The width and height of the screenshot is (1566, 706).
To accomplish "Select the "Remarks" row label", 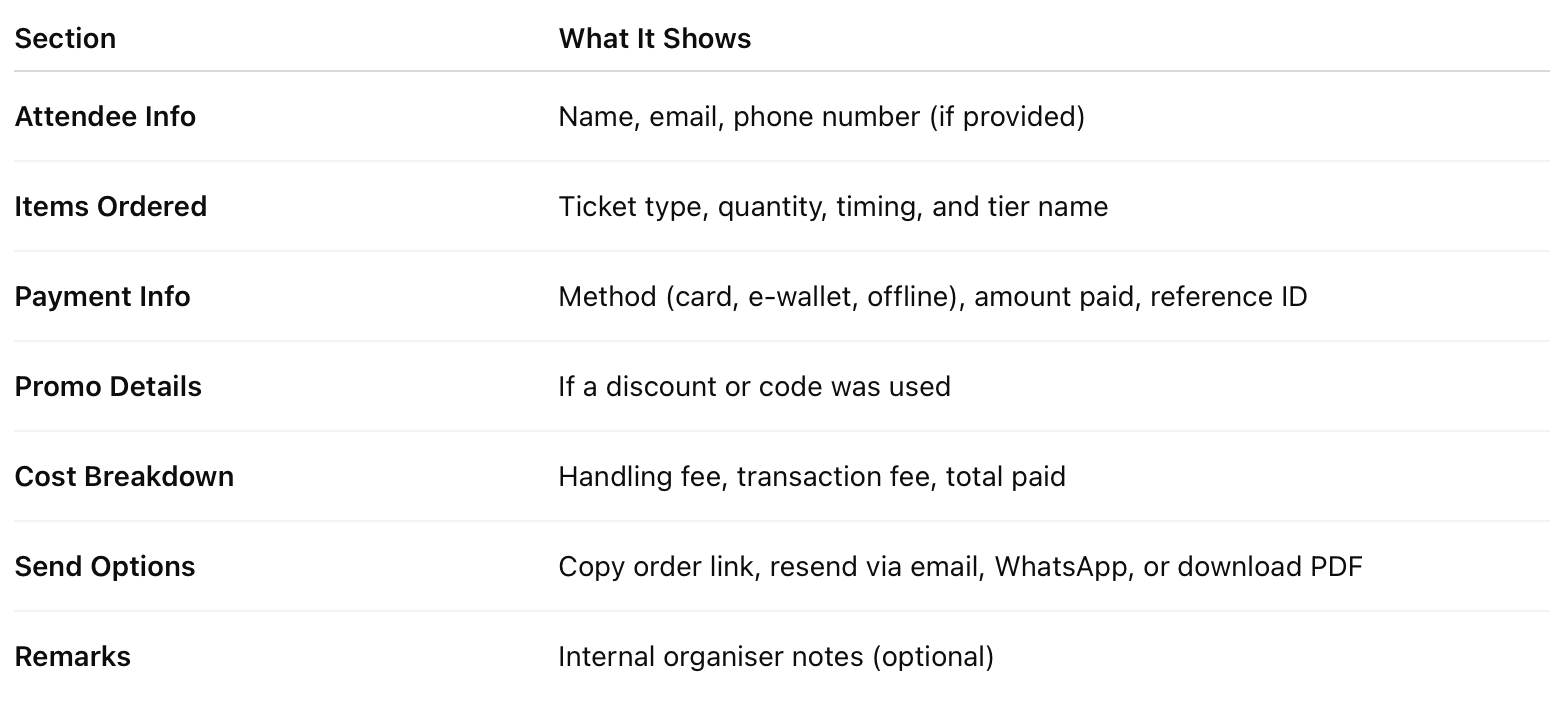I will pyautogui.click(x=72, y=657).
